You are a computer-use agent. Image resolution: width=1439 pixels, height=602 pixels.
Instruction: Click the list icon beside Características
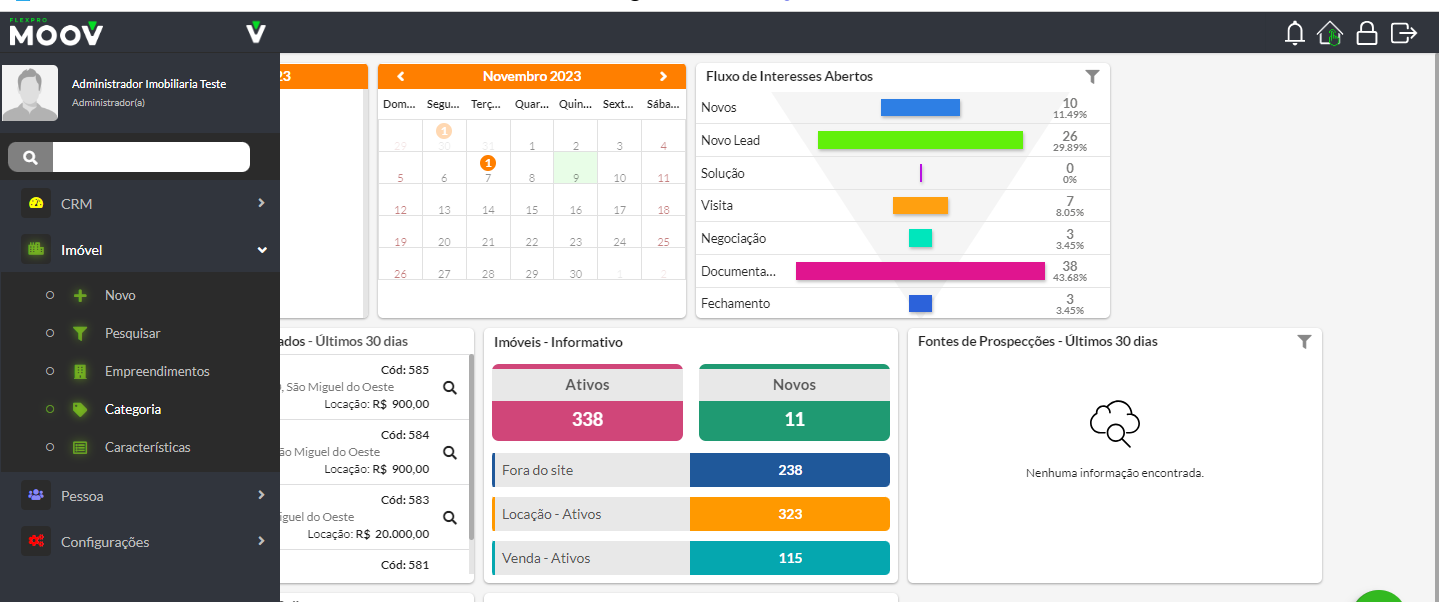point(80,448)
